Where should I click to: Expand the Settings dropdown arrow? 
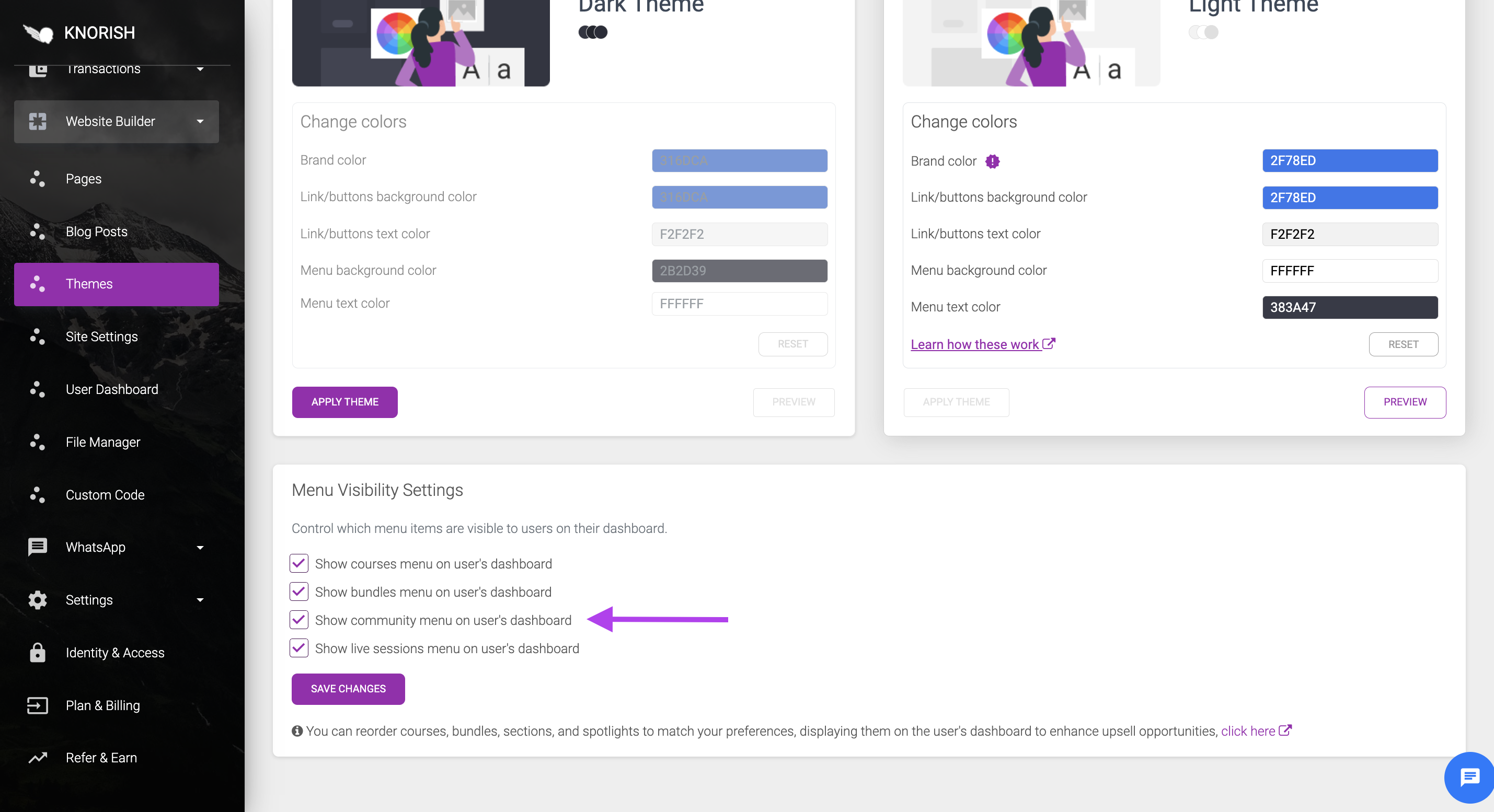(x=200, y=600)
